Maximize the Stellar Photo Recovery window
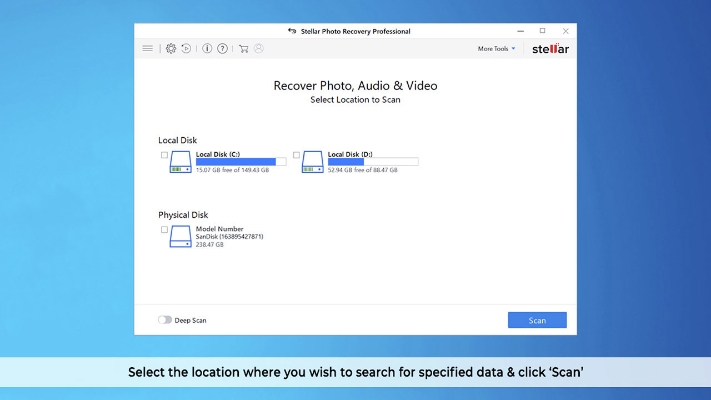 pos(542,31)
